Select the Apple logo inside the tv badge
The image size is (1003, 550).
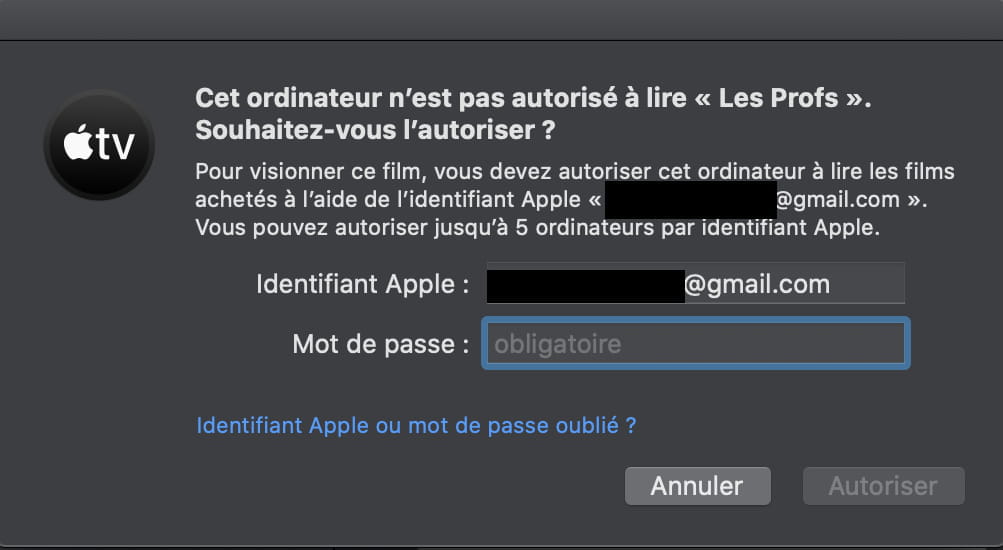tap(79, 143)
